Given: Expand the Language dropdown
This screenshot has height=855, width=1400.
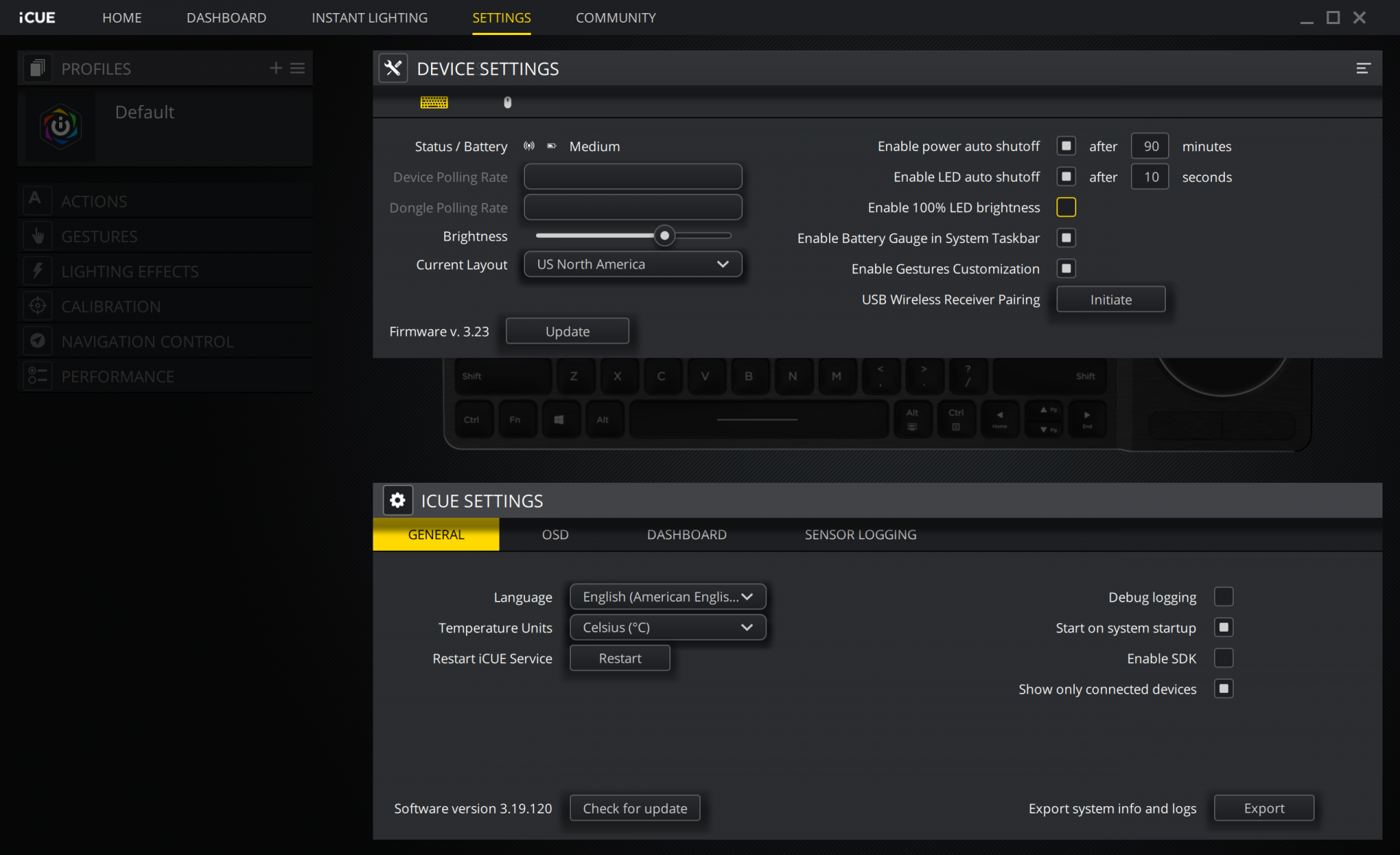Looking at the screenshot, I should (667, 597).
